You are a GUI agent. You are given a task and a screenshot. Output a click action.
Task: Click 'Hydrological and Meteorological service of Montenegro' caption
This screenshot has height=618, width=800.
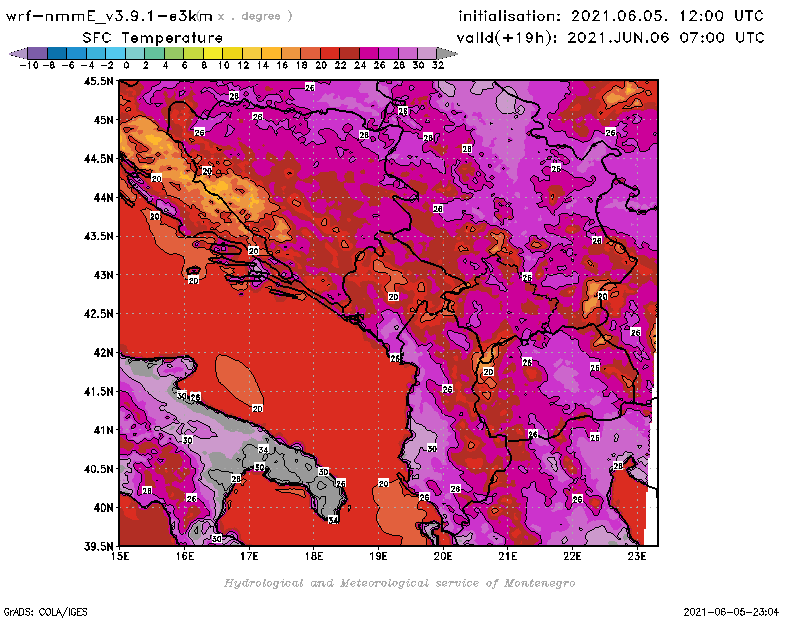click(399, 583)
